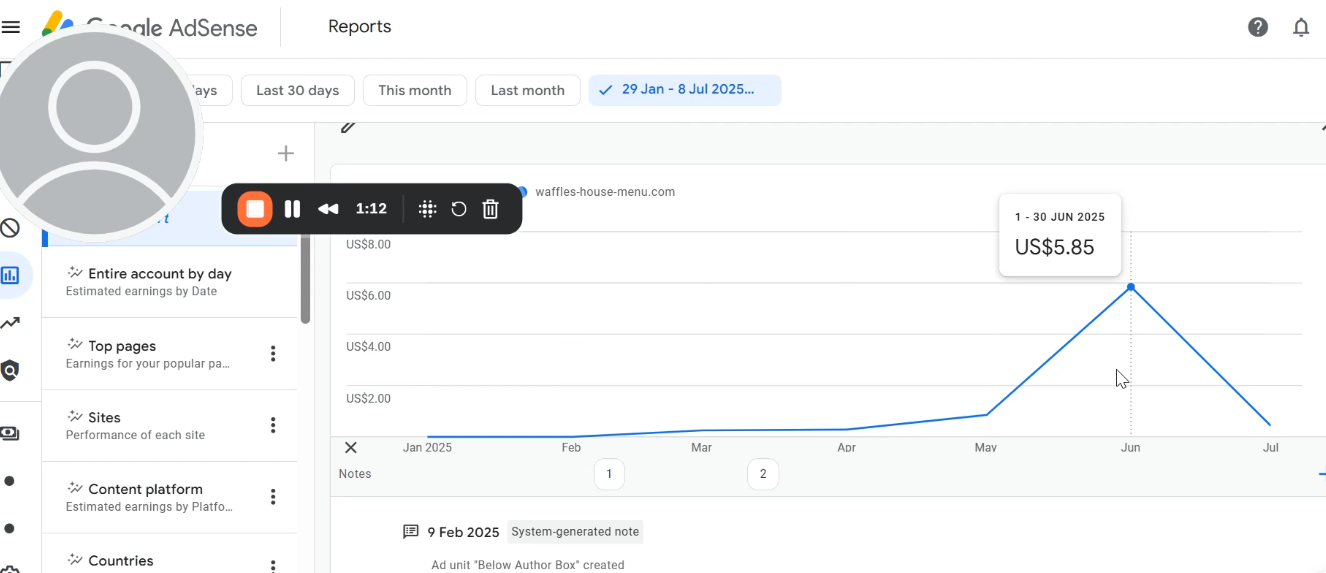Open more options for Sites report

point(273,426)
